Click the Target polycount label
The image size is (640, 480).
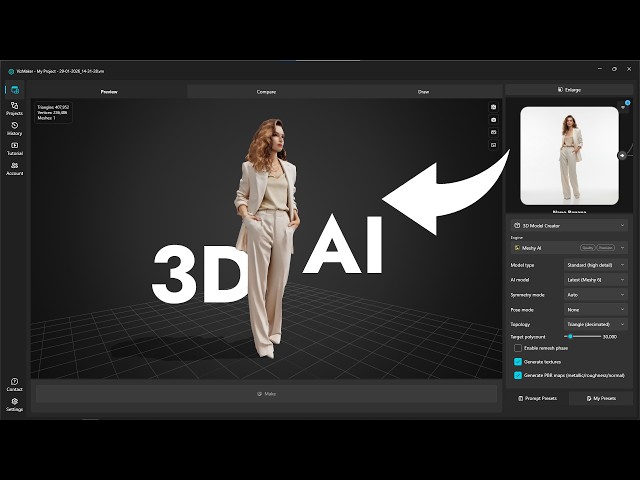[528, 337]
